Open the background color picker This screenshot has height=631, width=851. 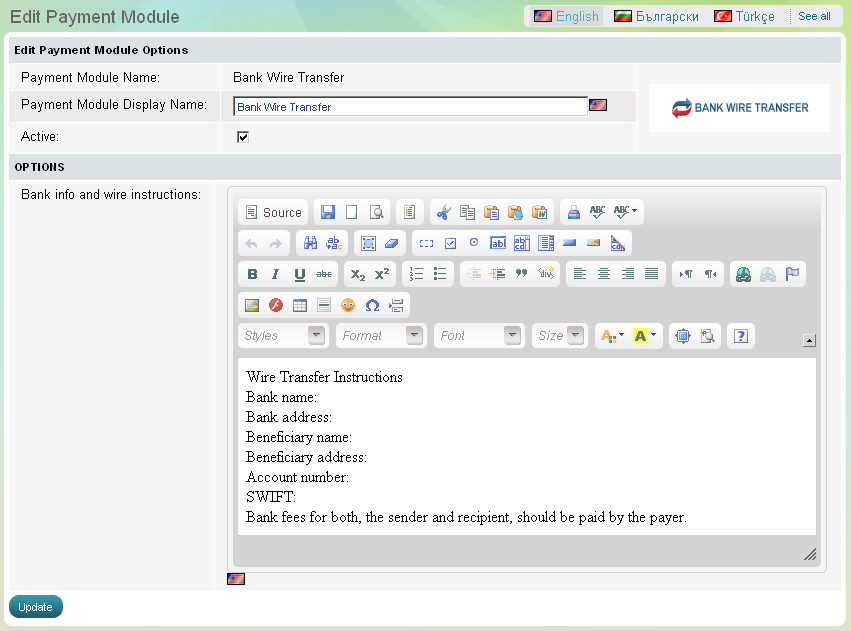coord(646,336)
